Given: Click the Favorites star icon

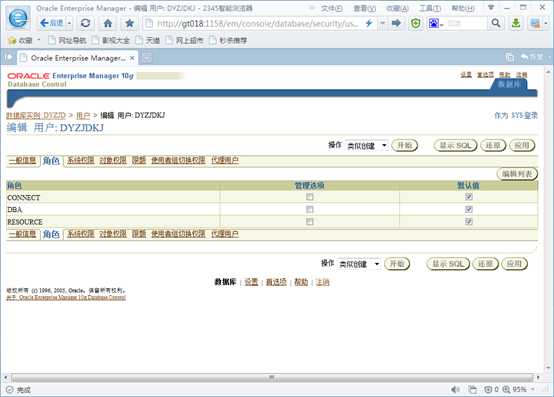Looking at the screenshot, I should click(129, 23).
